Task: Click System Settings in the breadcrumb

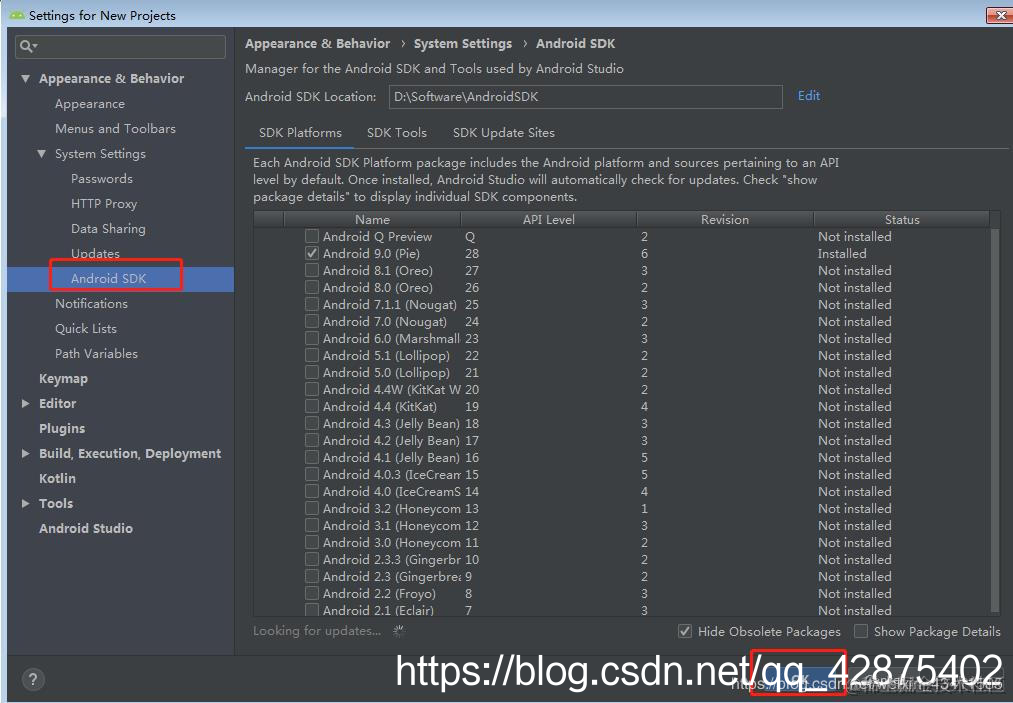Action: click(463, 44)
